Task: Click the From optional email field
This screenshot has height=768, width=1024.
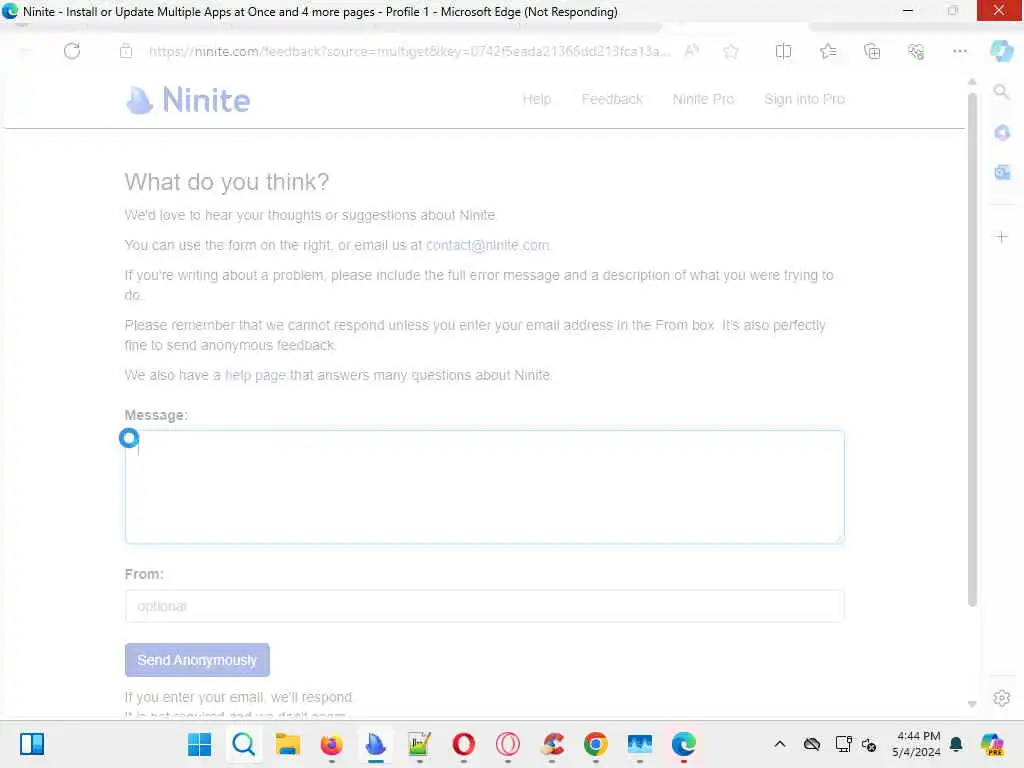Action: click(x=485, y=606)
